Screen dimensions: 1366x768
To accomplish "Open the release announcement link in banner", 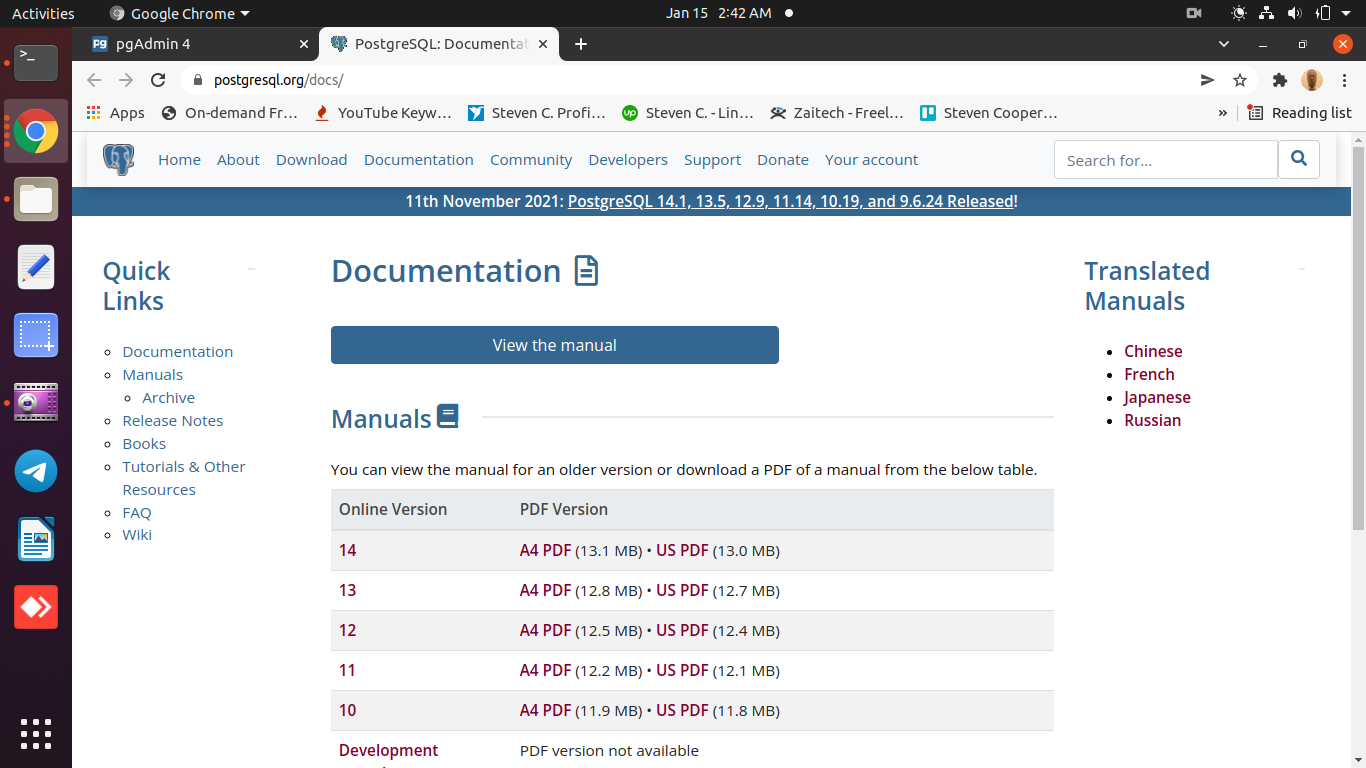I will pyautogui.click(x=790, y=201).
